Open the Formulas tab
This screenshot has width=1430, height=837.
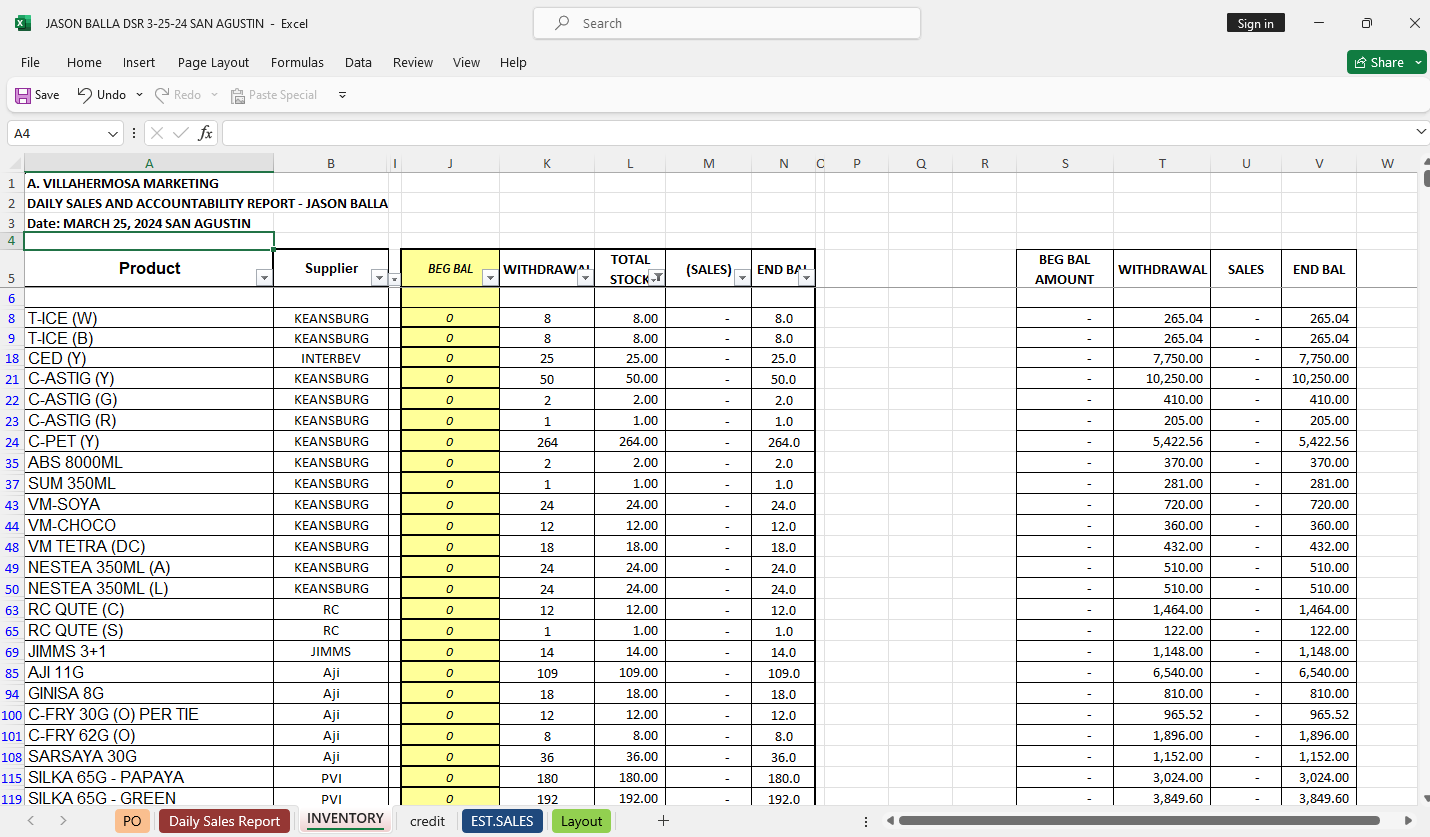(x=297, y=62)
